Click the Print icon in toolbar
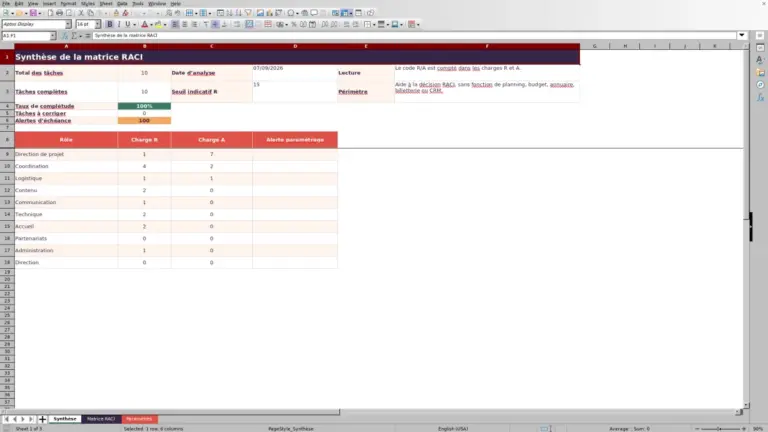768x432 pixels. pos(59,13)
